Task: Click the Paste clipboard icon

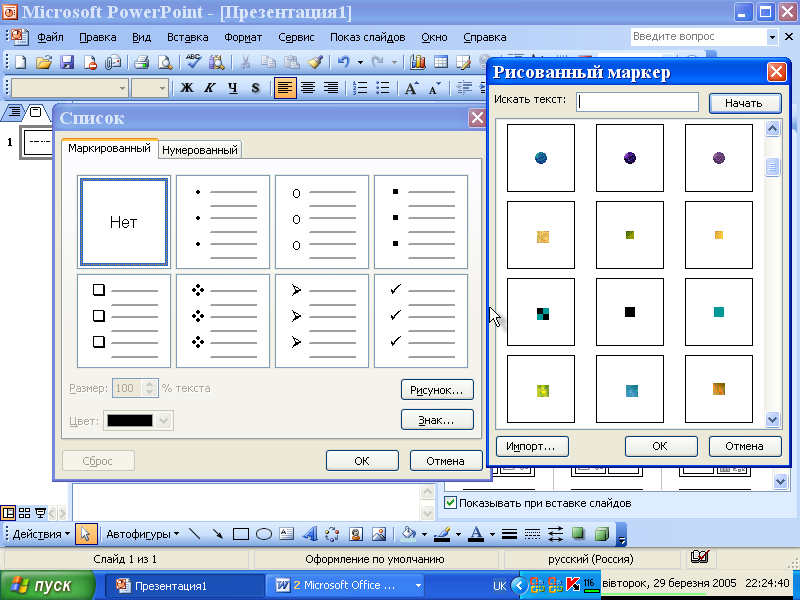Action: pyautogui.click(x=291, y=62)
